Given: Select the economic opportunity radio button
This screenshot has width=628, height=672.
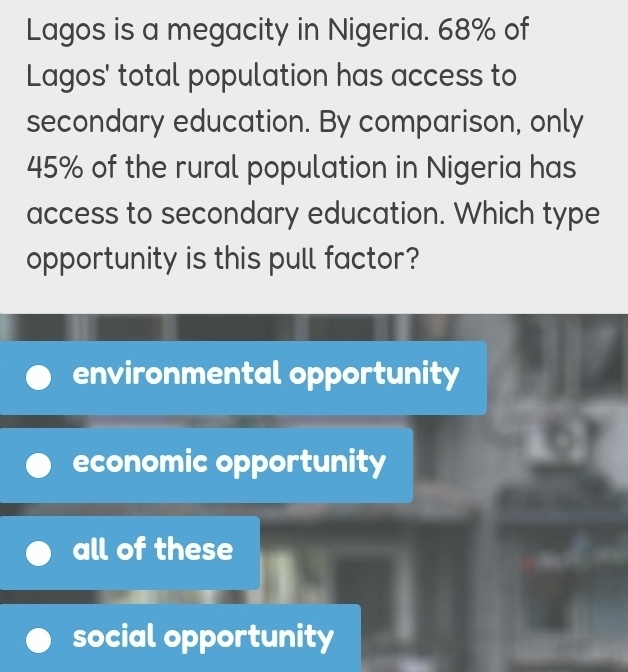Looking at the screenshot, I should (x=39, y=465).
